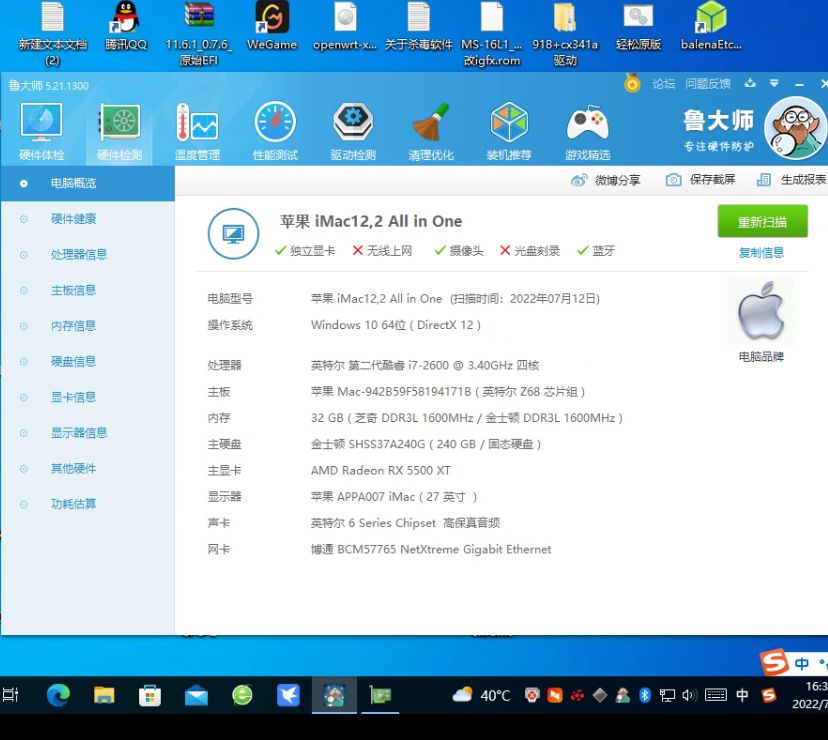Open the 11.6.1_0.7.6 原始EFI archive on desktop
Screen dimensions: 828x740
tap(199, 33)
